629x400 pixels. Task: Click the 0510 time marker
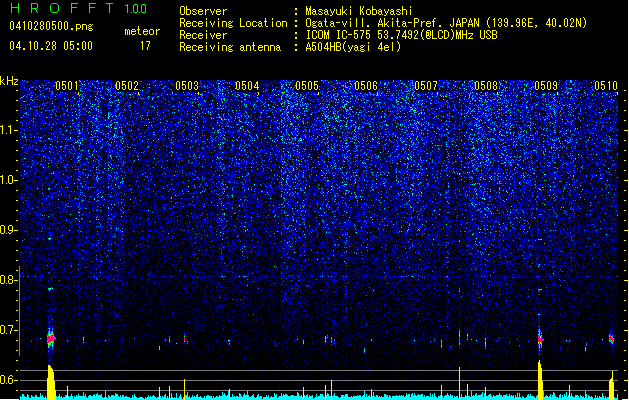click(606, 86)
